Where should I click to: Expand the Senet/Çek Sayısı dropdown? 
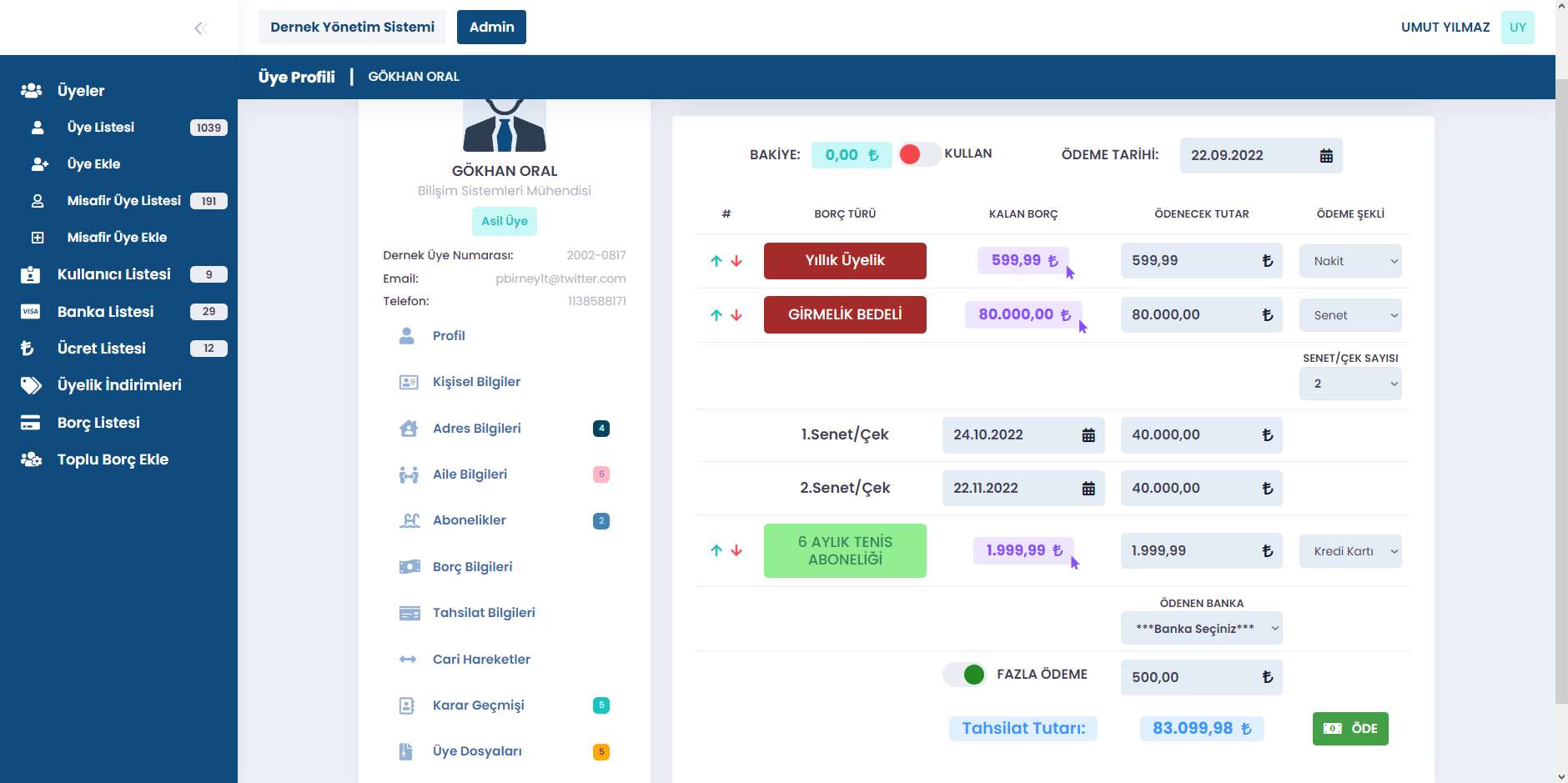tap(1349, 384)
